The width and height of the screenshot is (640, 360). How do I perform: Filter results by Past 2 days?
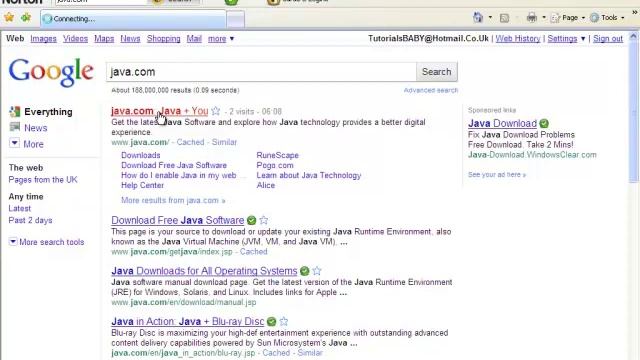click(30, 220)
